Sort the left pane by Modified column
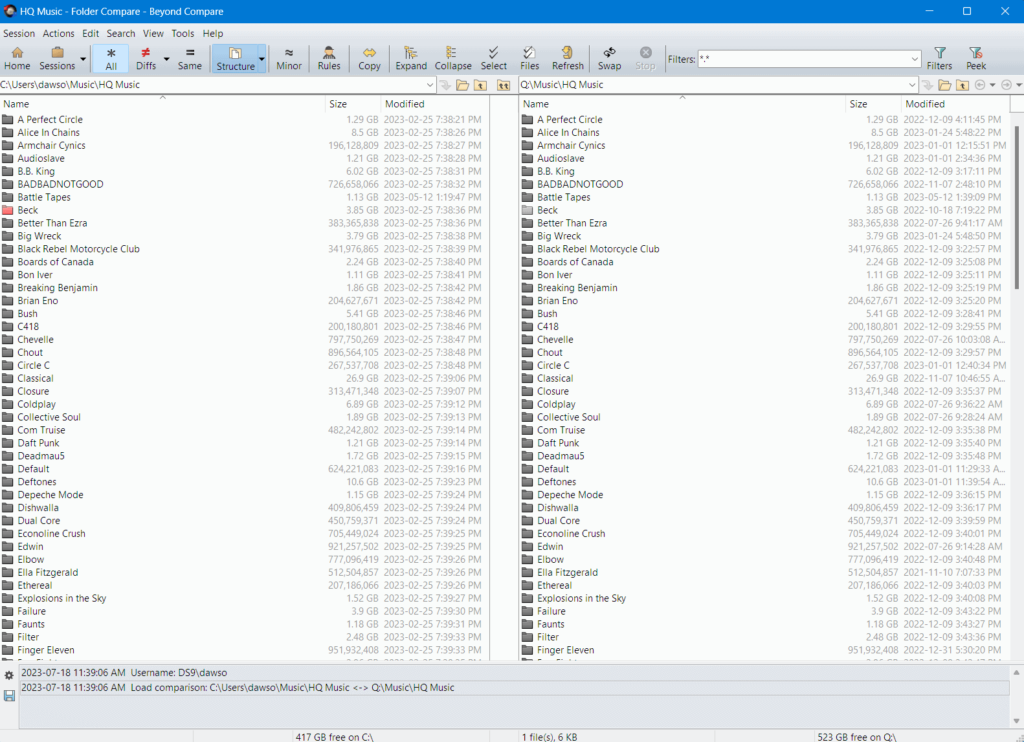 point(405,104)
